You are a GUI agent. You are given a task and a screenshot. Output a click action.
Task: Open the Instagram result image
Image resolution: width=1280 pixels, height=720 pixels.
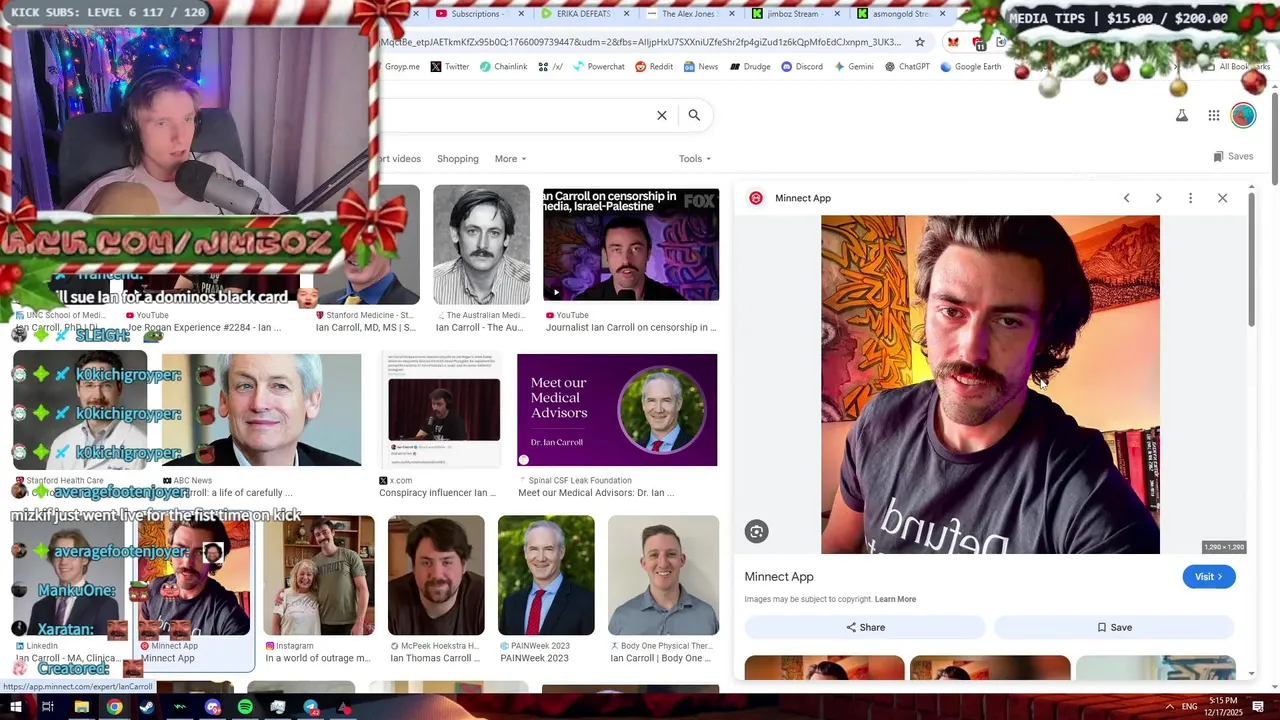(319, 576)
